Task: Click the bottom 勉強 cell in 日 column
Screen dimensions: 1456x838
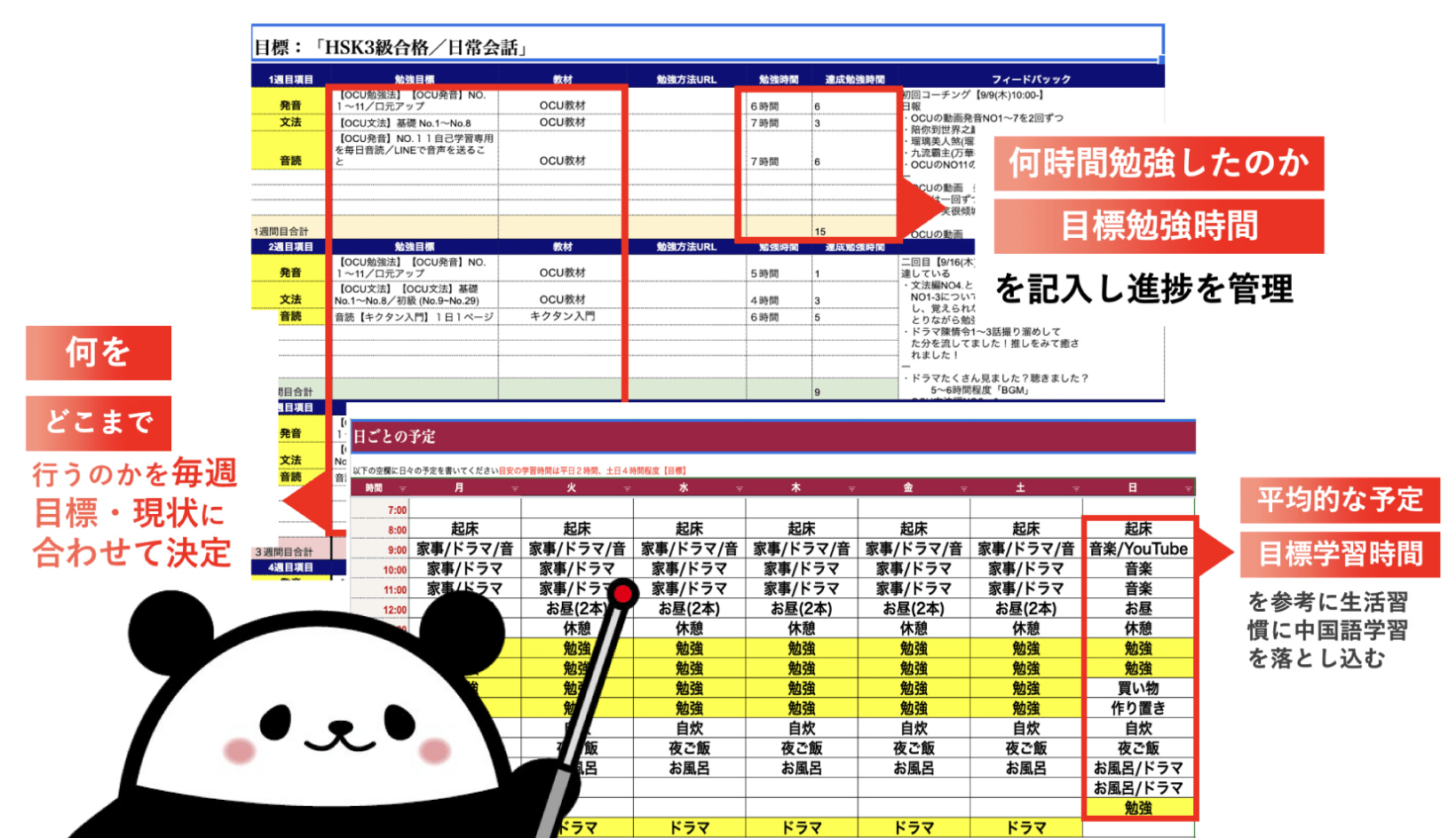Action: [1138, 809]
